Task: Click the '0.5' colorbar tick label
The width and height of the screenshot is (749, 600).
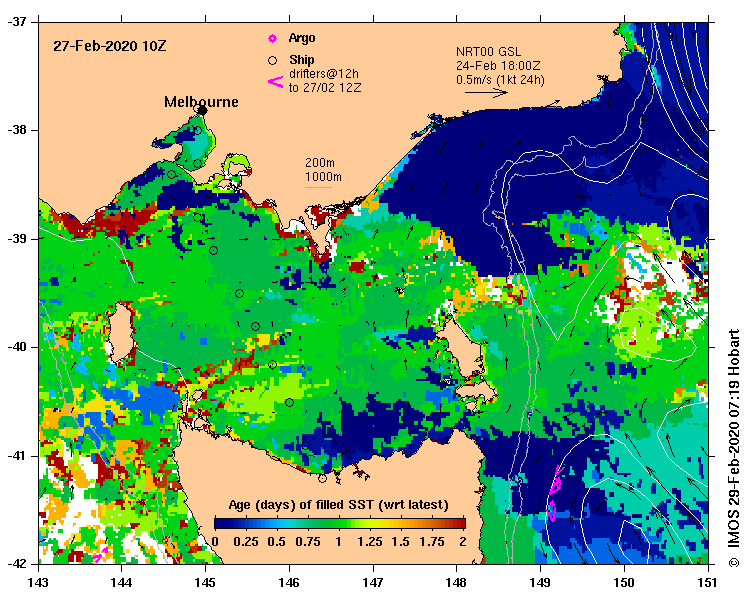Action: coord(277,542)
